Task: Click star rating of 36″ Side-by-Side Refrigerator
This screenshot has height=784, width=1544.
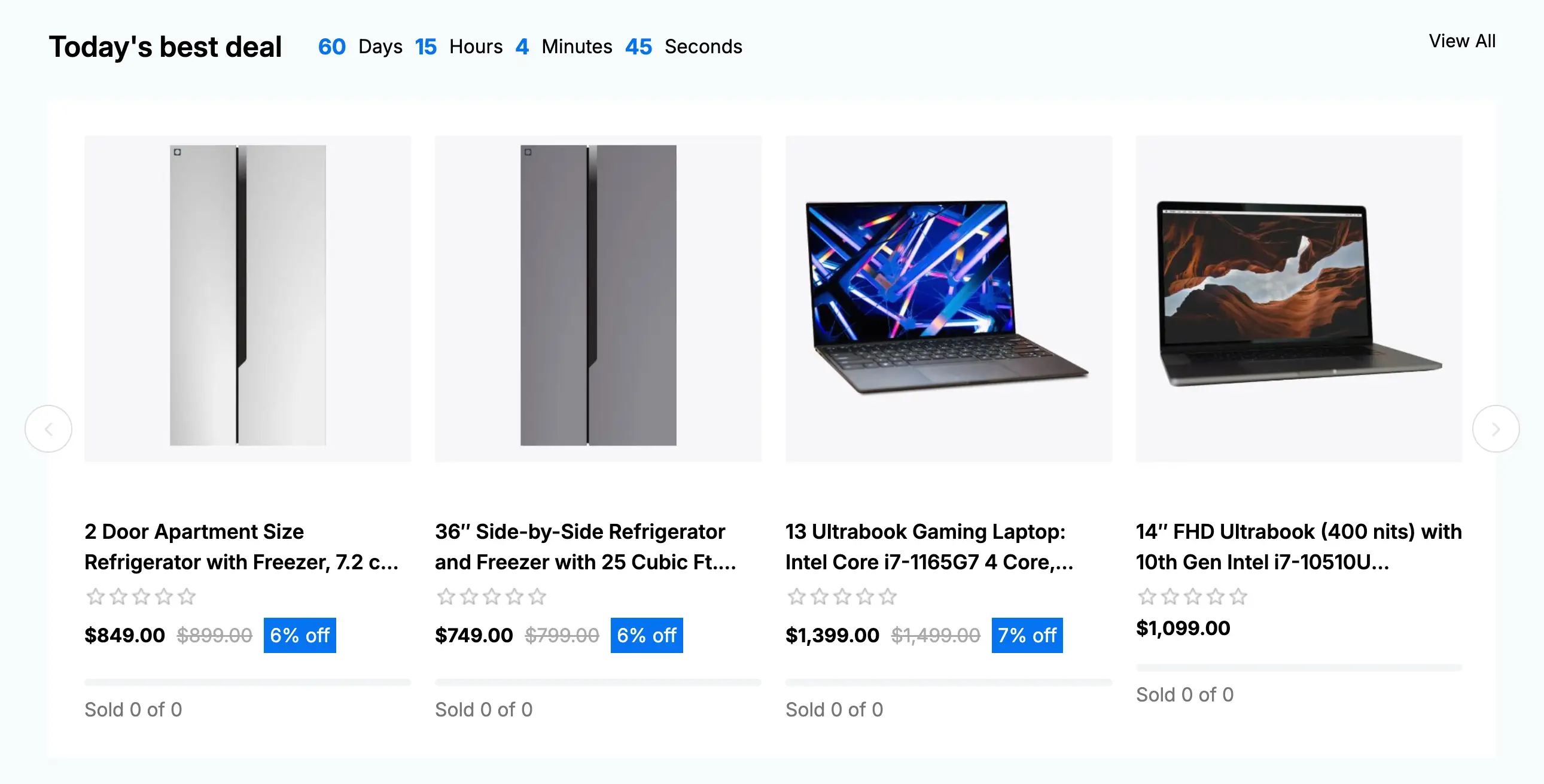Action: tap(492, 596)
